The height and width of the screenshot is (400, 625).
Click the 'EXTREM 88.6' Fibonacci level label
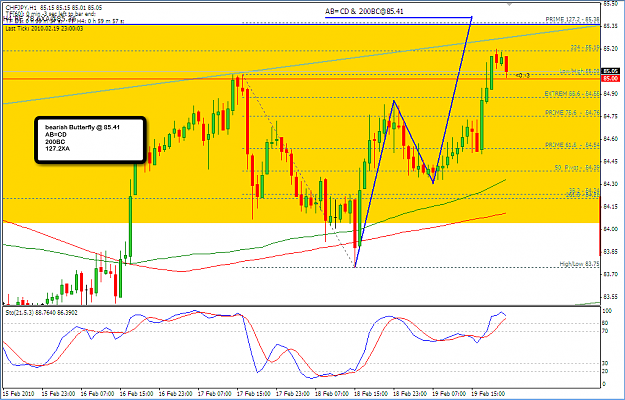[x=572, y=94]
